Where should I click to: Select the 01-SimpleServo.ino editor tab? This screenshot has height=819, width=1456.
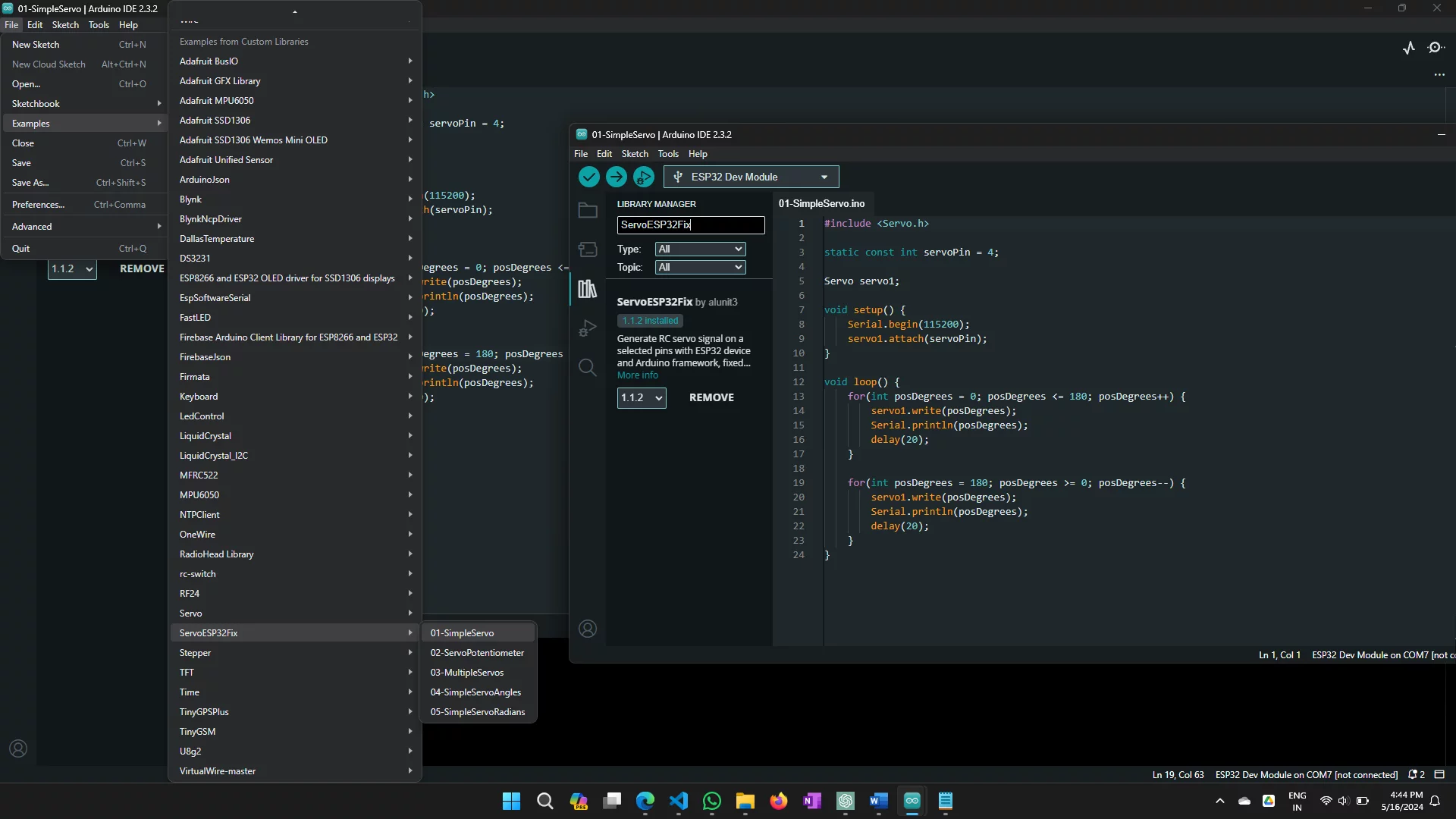click(x=821, y=203)
